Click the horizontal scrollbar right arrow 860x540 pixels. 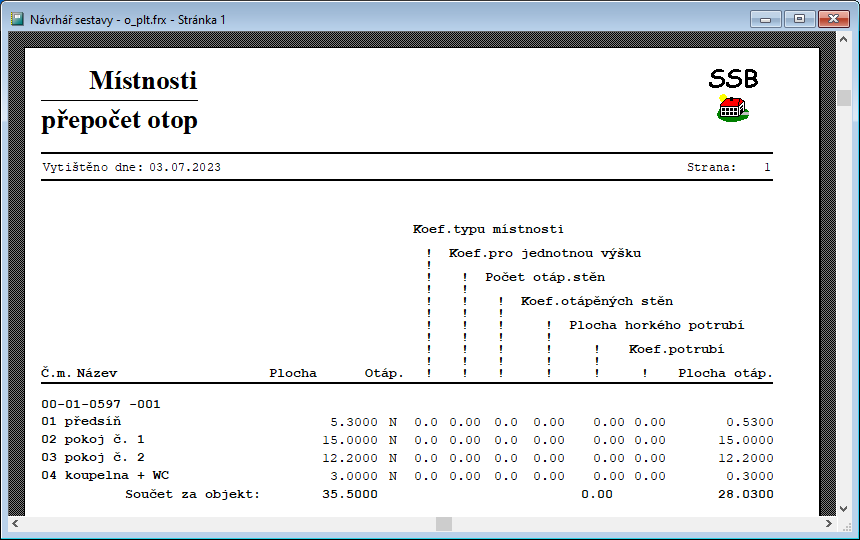(x=829, y=524)
